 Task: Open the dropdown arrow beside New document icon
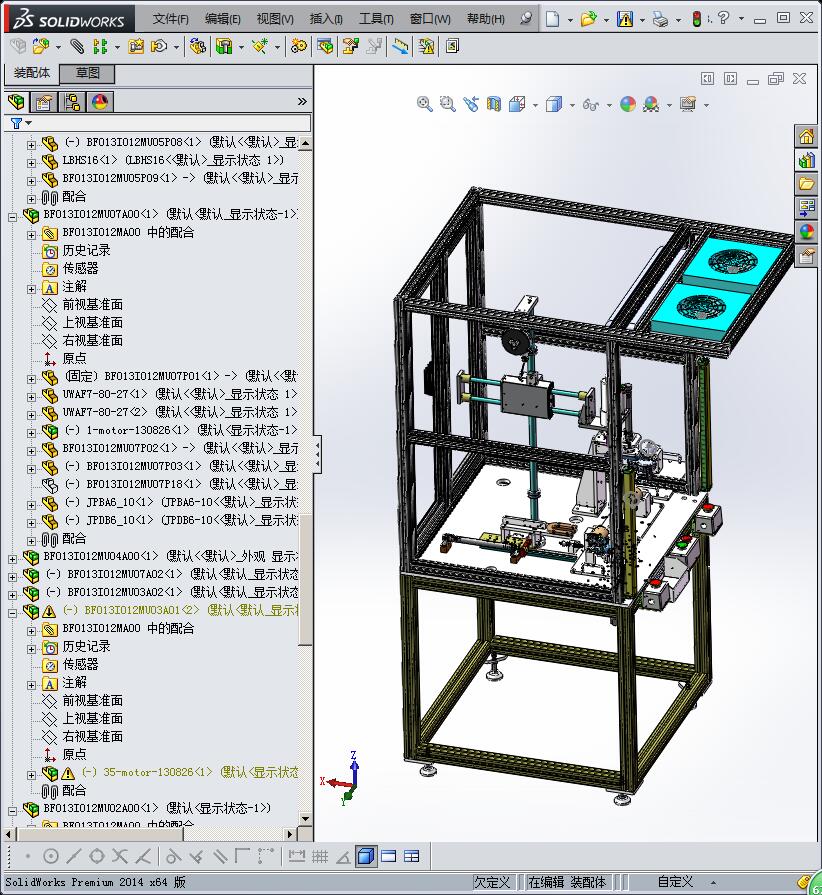point(570,20)
